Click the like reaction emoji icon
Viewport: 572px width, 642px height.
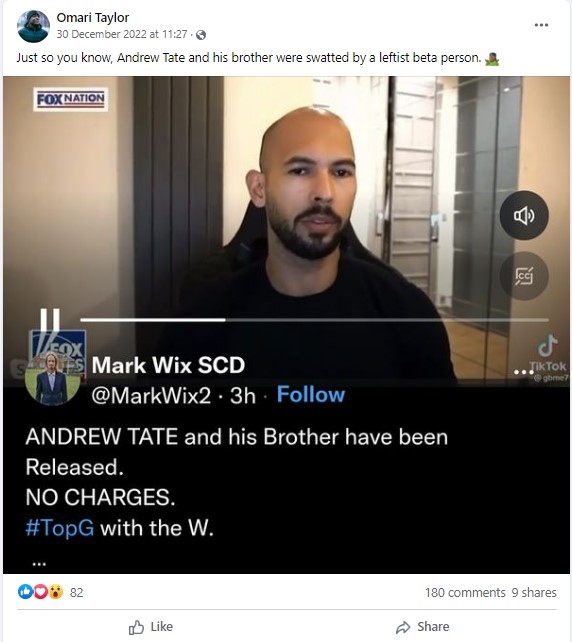25,592
